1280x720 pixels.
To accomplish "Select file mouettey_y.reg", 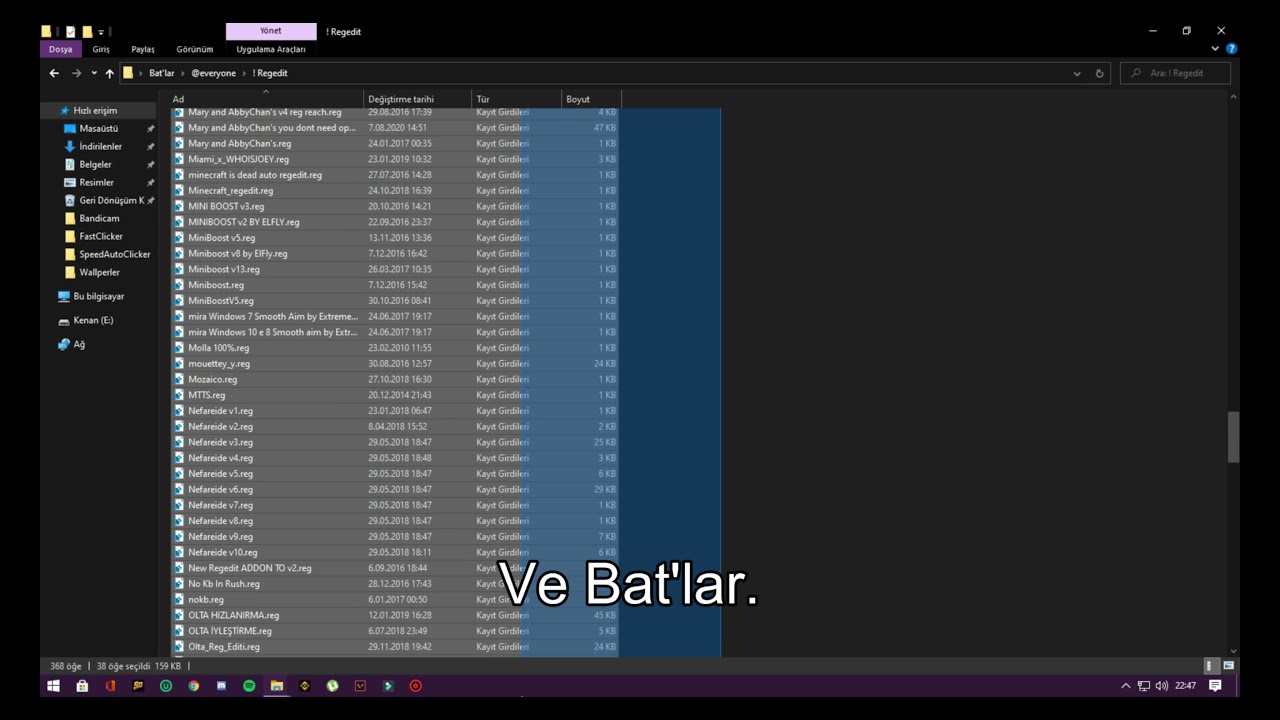I will click(219, 364).
